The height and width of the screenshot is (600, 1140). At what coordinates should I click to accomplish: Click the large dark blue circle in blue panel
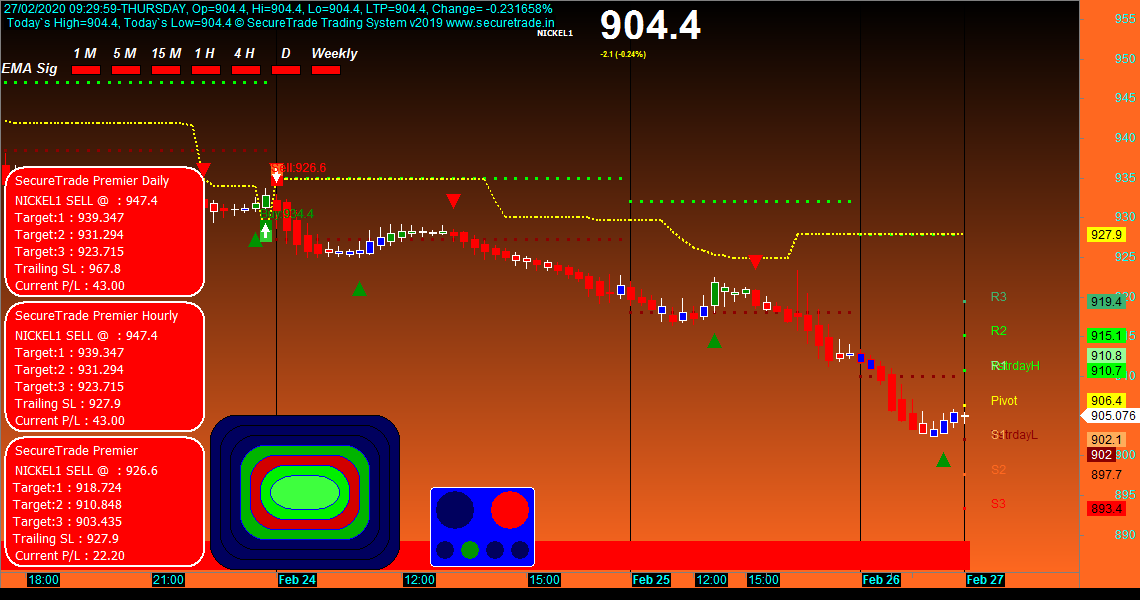[455, 509]
